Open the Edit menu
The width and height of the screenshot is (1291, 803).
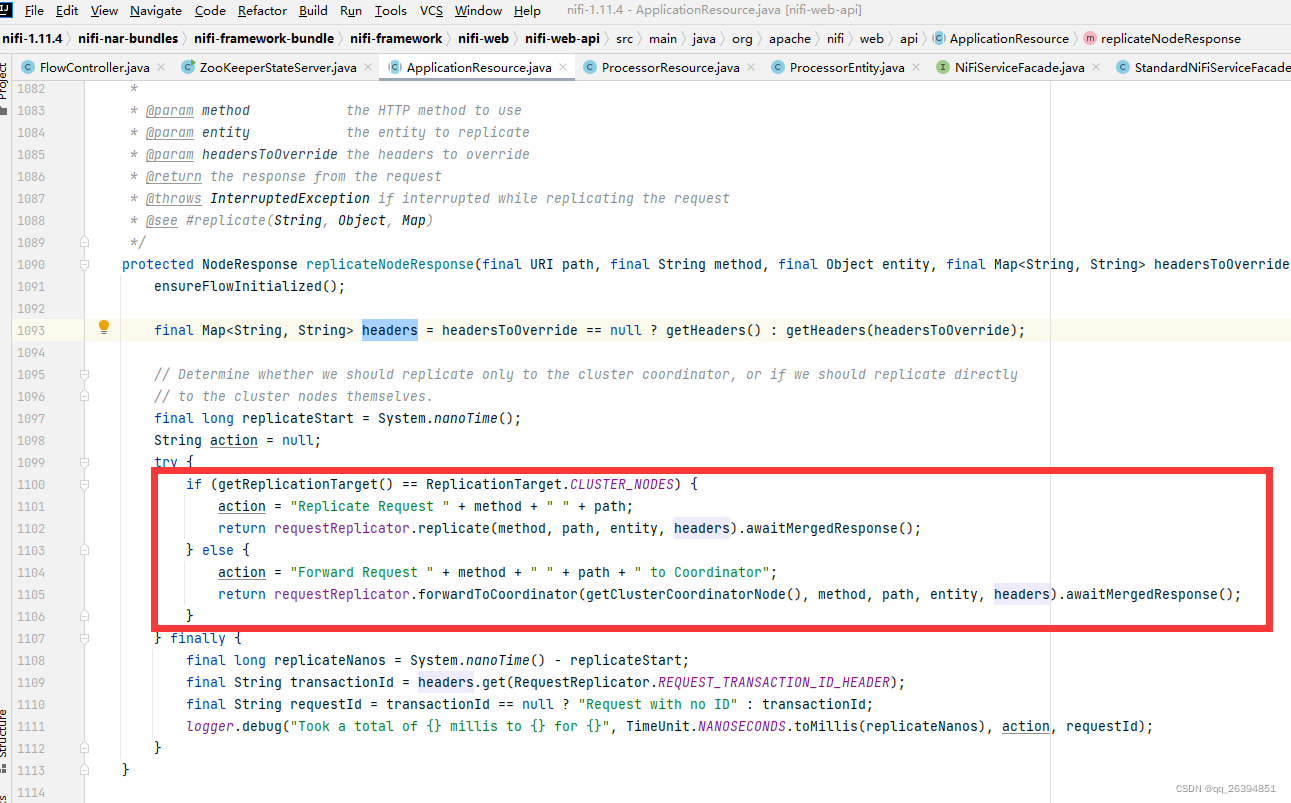click(67, 11)
